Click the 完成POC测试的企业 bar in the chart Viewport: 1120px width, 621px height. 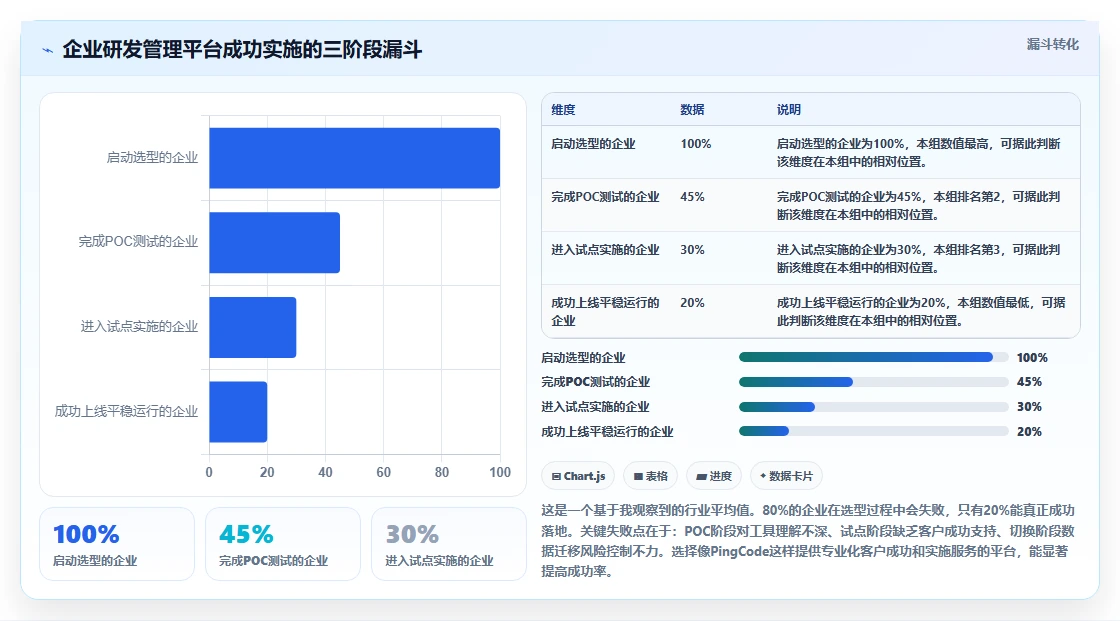tap(274, 242)
